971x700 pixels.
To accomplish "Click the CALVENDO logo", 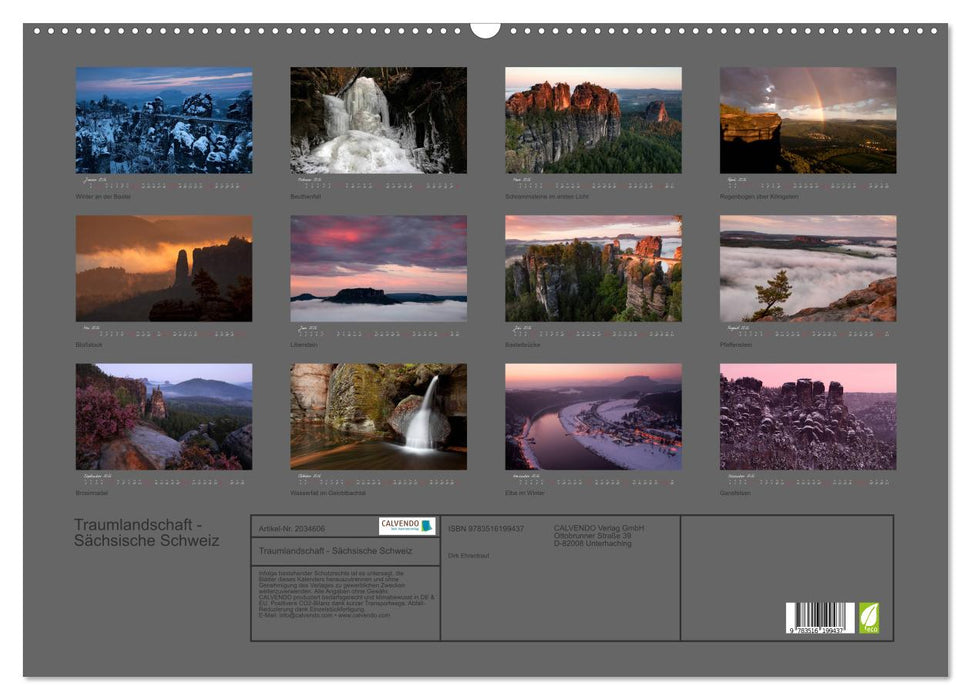I will [406, 526].
